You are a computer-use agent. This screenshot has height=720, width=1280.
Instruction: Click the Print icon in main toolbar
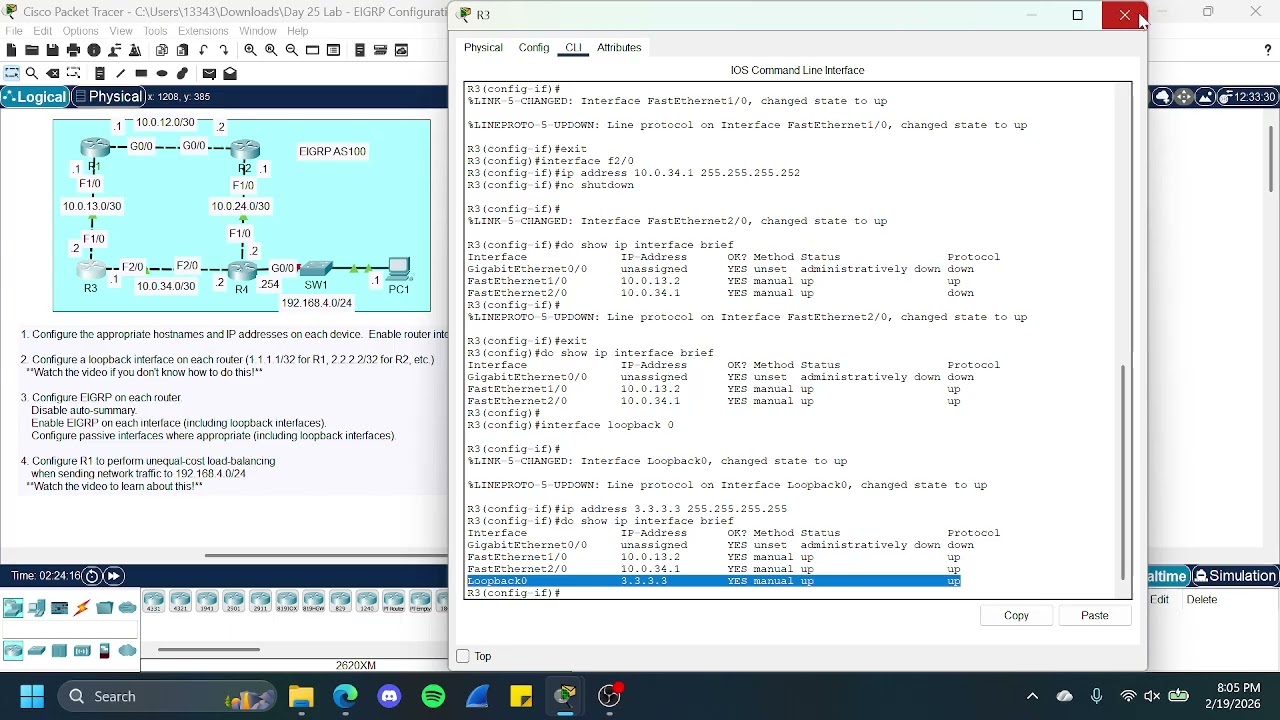(73, 50)
